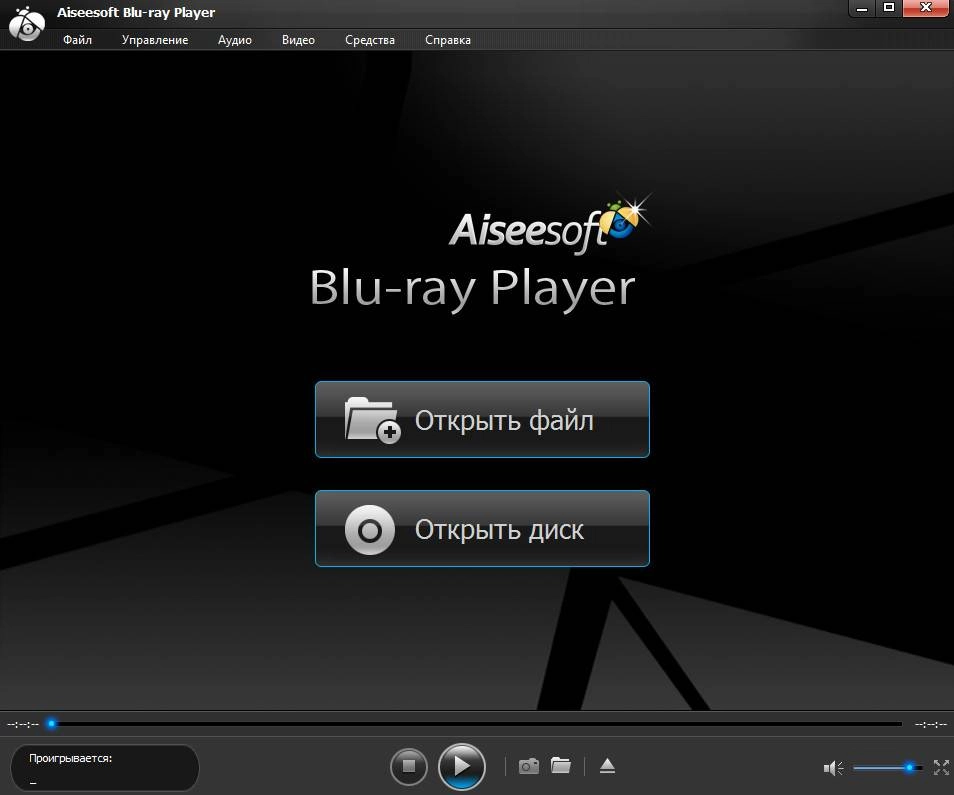Image resolution: width=954 pixels, height=795 pixels.
Task: Take a snapshot with the camera icon
Action: 529,766
